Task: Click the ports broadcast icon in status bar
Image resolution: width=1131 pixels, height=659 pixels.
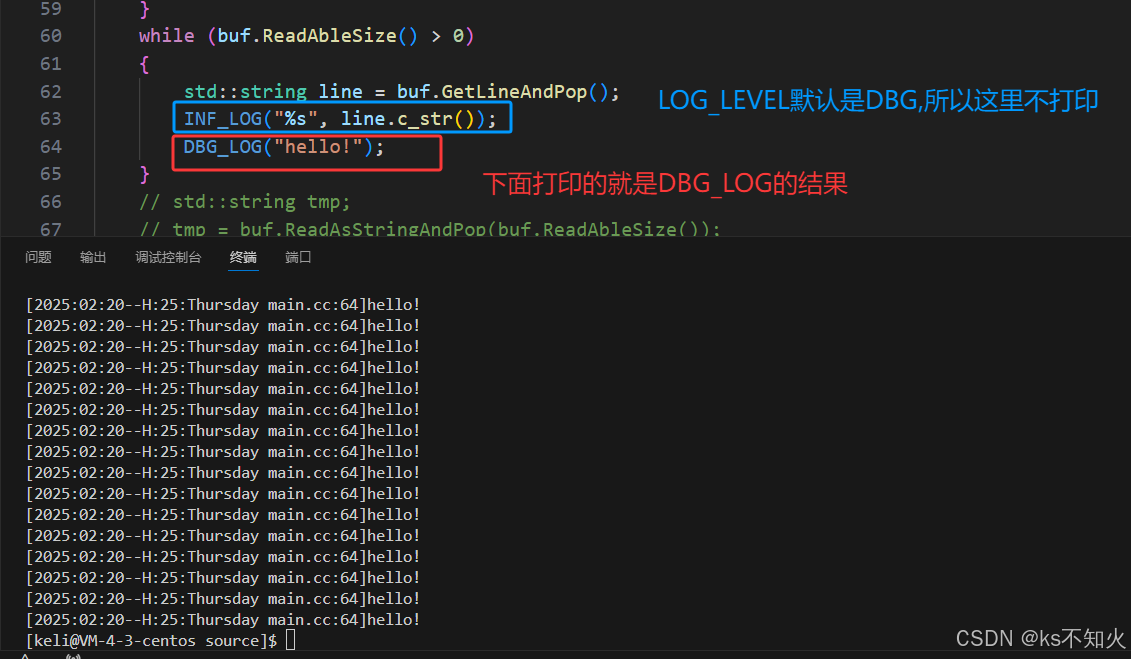Action: [x=72, y=656]
